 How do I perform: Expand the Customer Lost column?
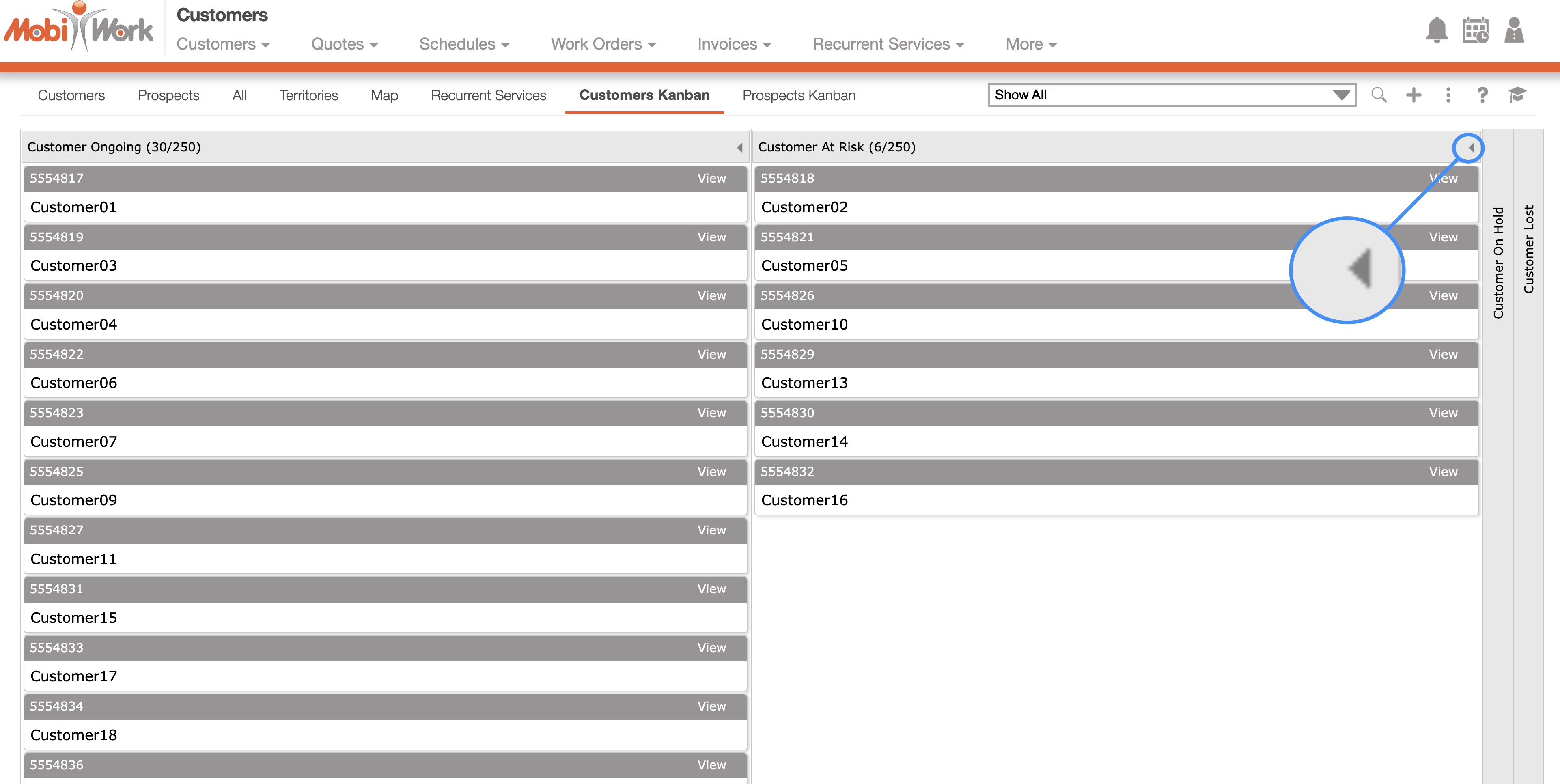(1528, 250)
